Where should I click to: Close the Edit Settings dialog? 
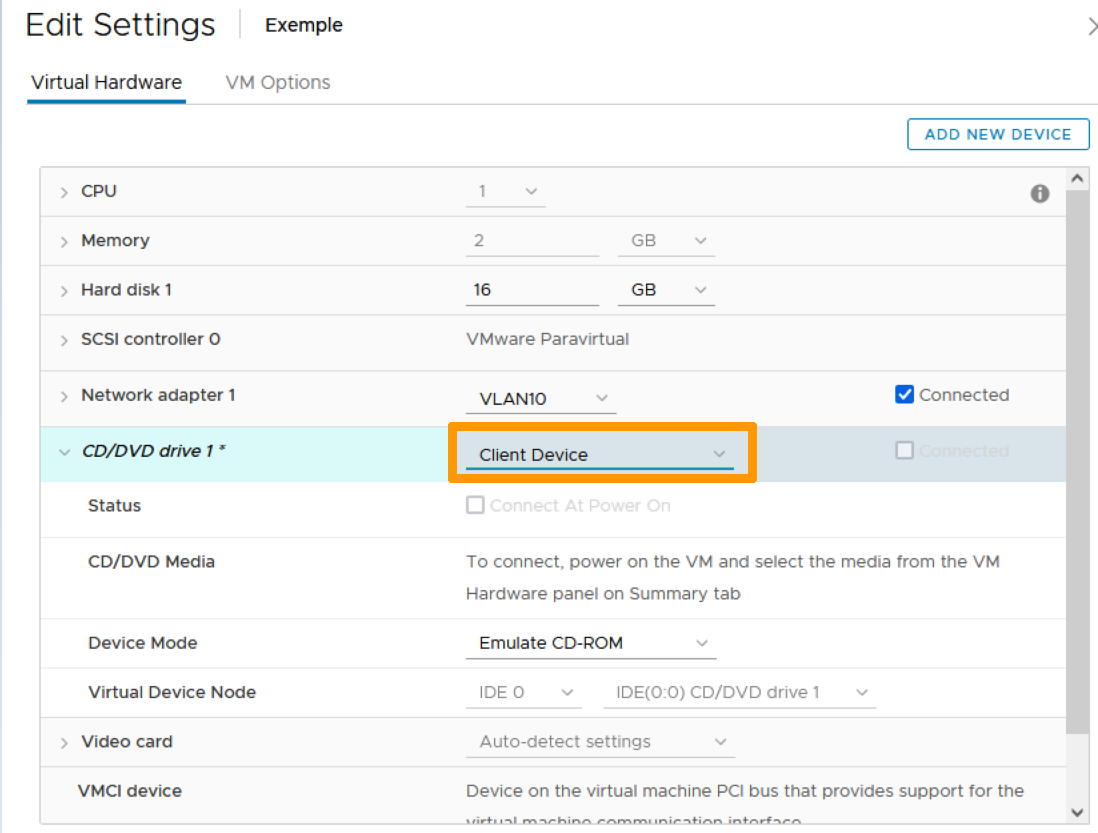1091,27
